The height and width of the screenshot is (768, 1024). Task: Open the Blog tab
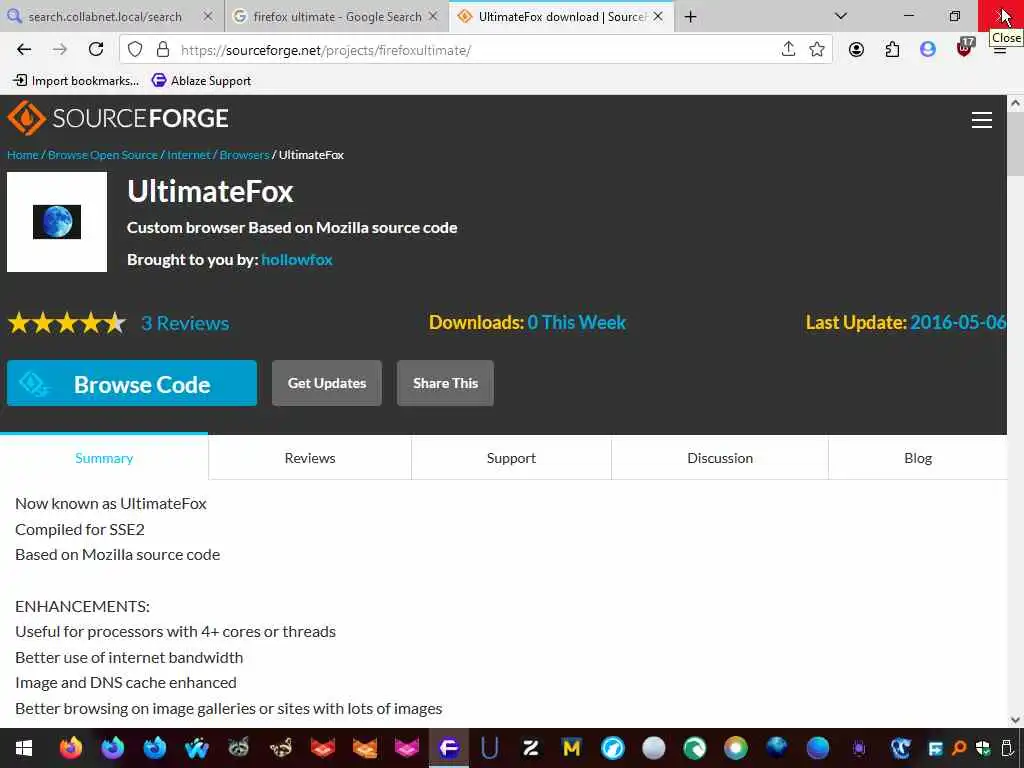(918, 458)
